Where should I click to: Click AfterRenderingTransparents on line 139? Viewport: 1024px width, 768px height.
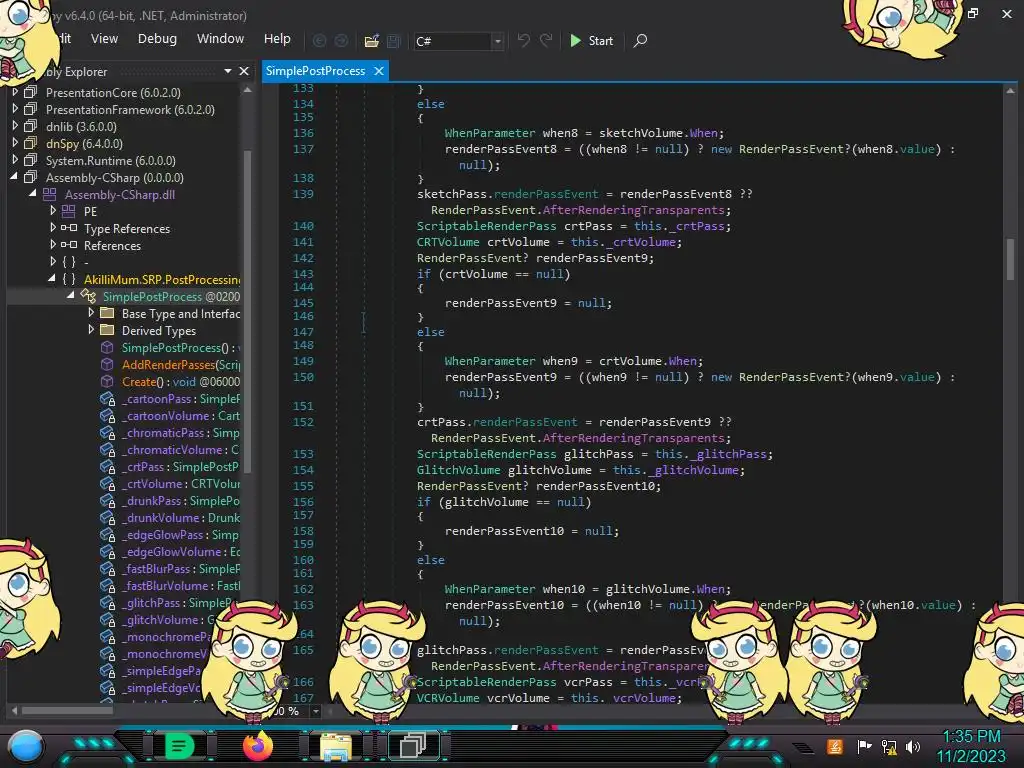[633, 210]
